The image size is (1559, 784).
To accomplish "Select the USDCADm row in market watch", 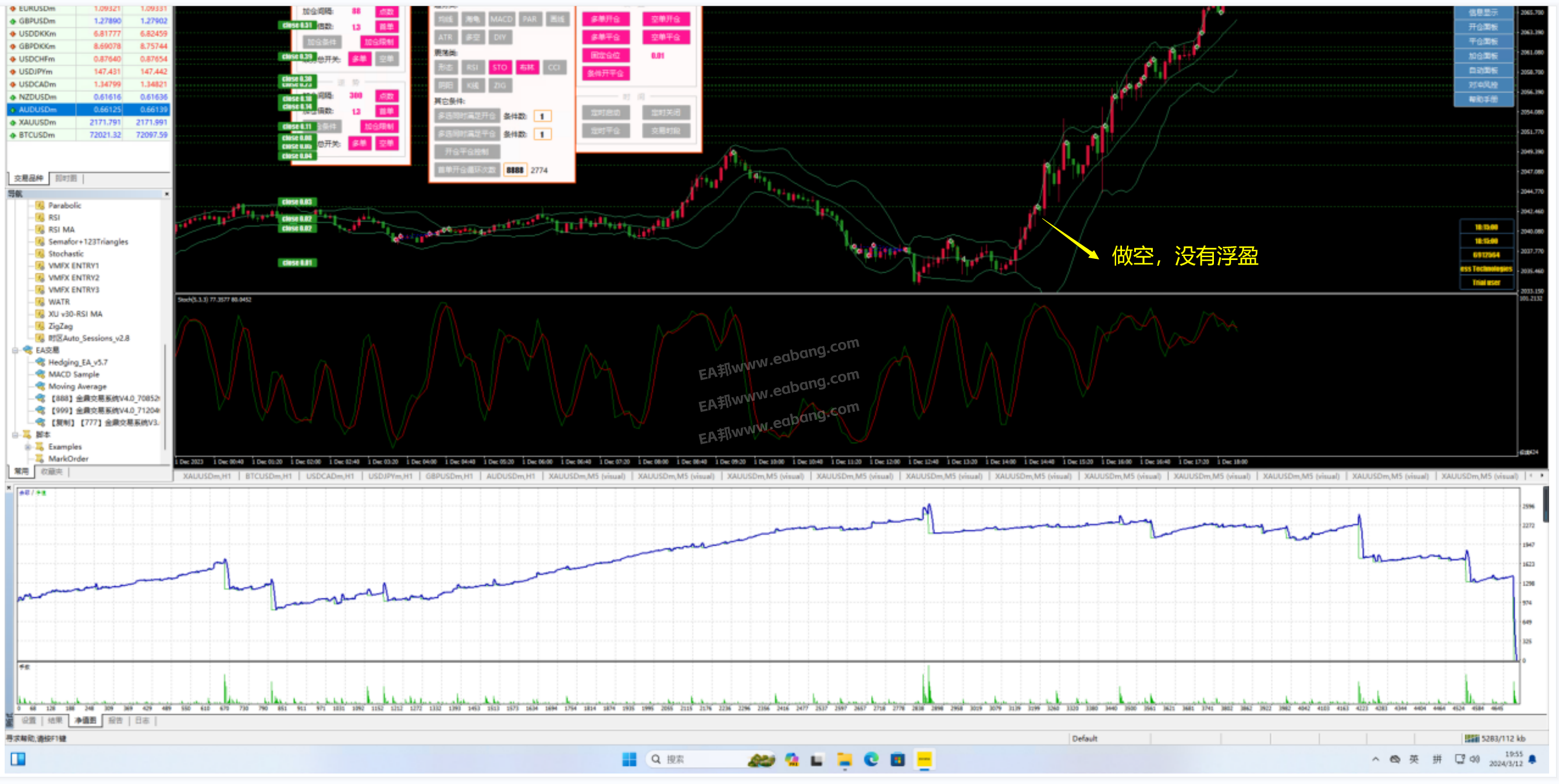I will 88,85.
